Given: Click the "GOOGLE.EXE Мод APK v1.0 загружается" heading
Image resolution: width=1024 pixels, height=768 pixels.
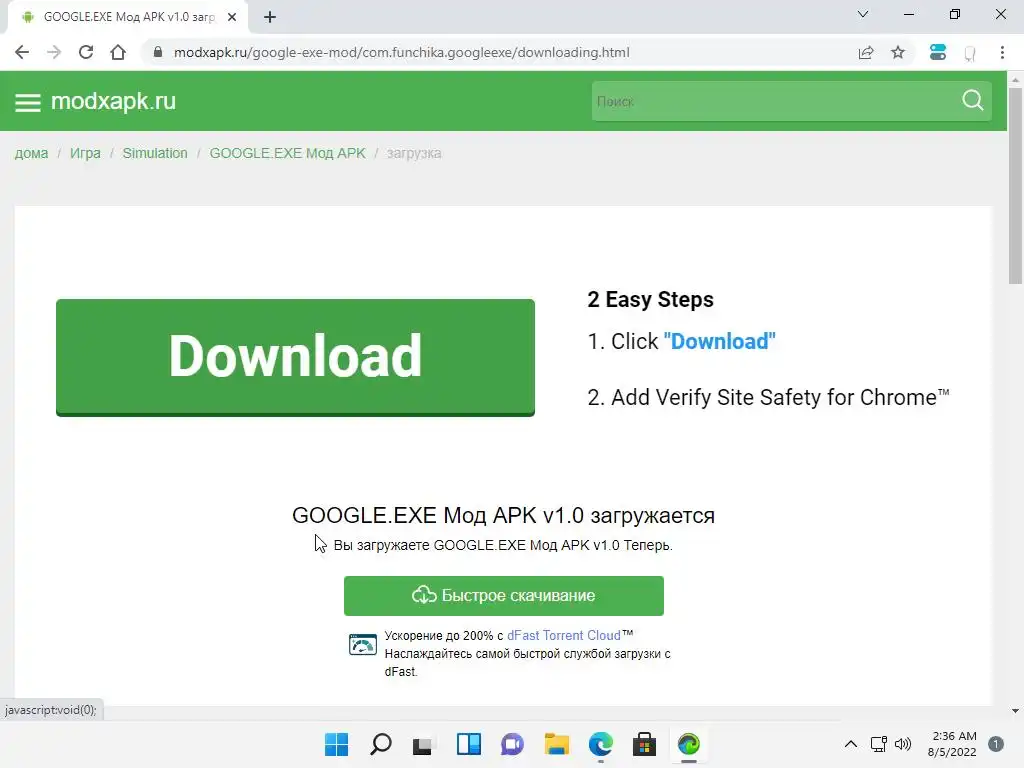Looking at the screenshot, I should point(504,515).
